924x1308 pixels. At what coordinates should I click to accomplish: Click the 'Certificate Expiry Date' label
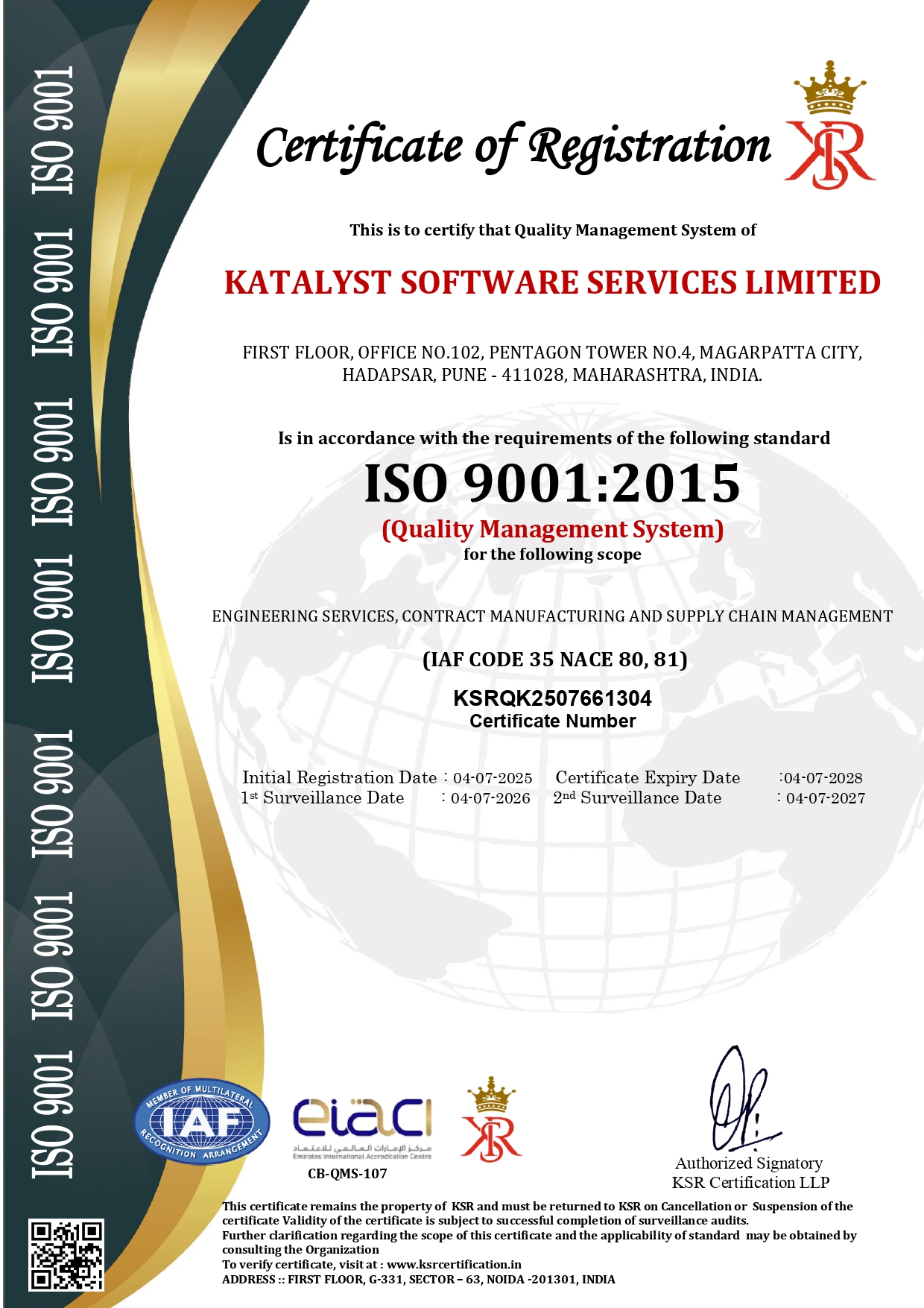[x=648, y=777]
